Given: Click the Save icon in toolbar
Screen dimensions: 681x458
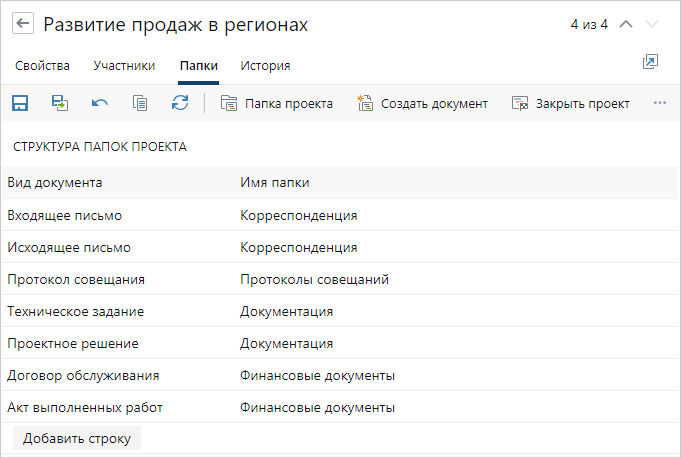Looking at the screenshot, I should pos(19,103).
